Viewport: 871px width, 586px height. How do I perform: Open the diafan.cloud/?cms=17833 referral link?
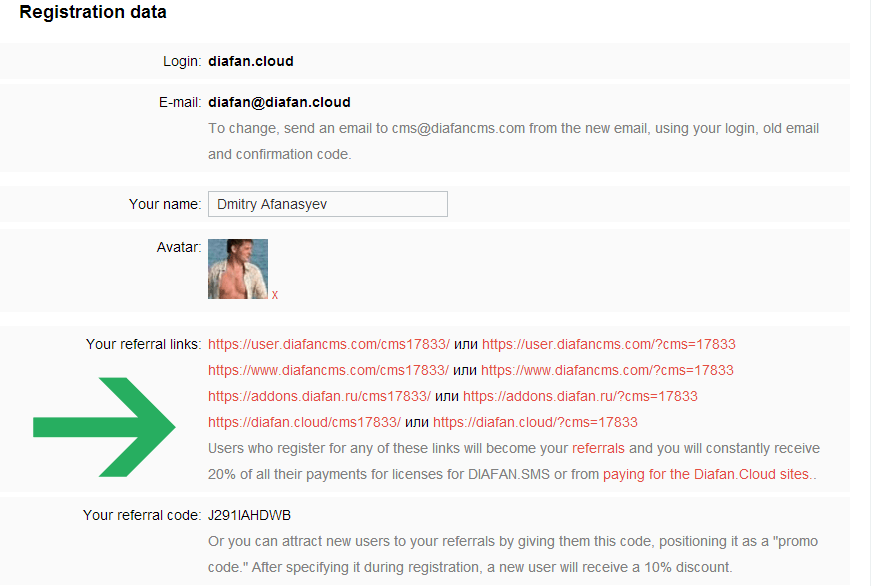tap(535, 423)
